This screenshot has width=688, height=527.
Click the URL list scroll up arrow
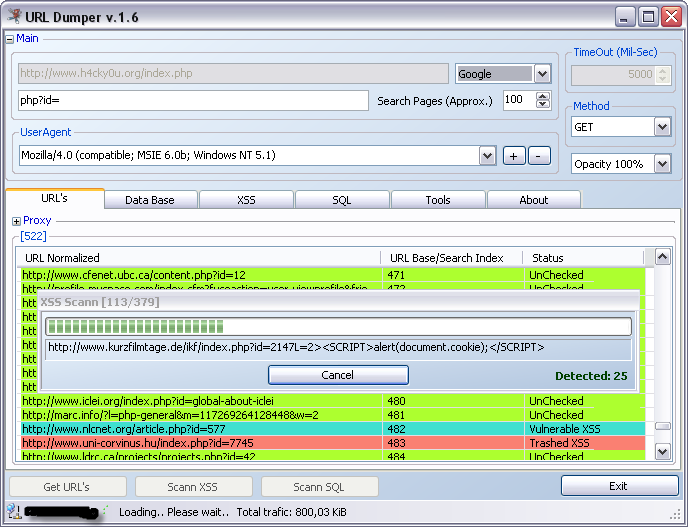663,257
